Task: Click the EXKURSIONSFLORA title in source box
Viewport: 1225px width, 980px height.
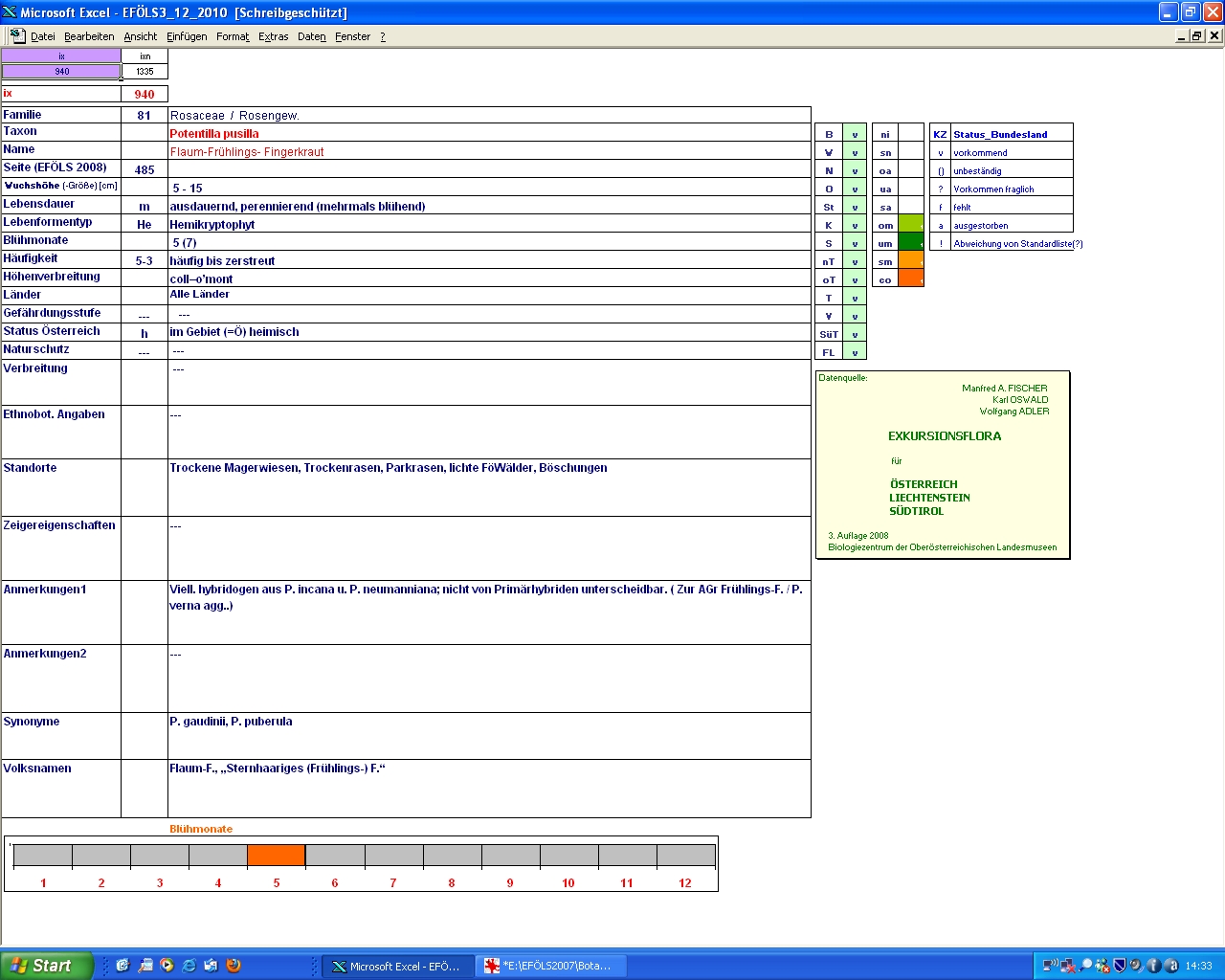Action: [x=945, y=436]
